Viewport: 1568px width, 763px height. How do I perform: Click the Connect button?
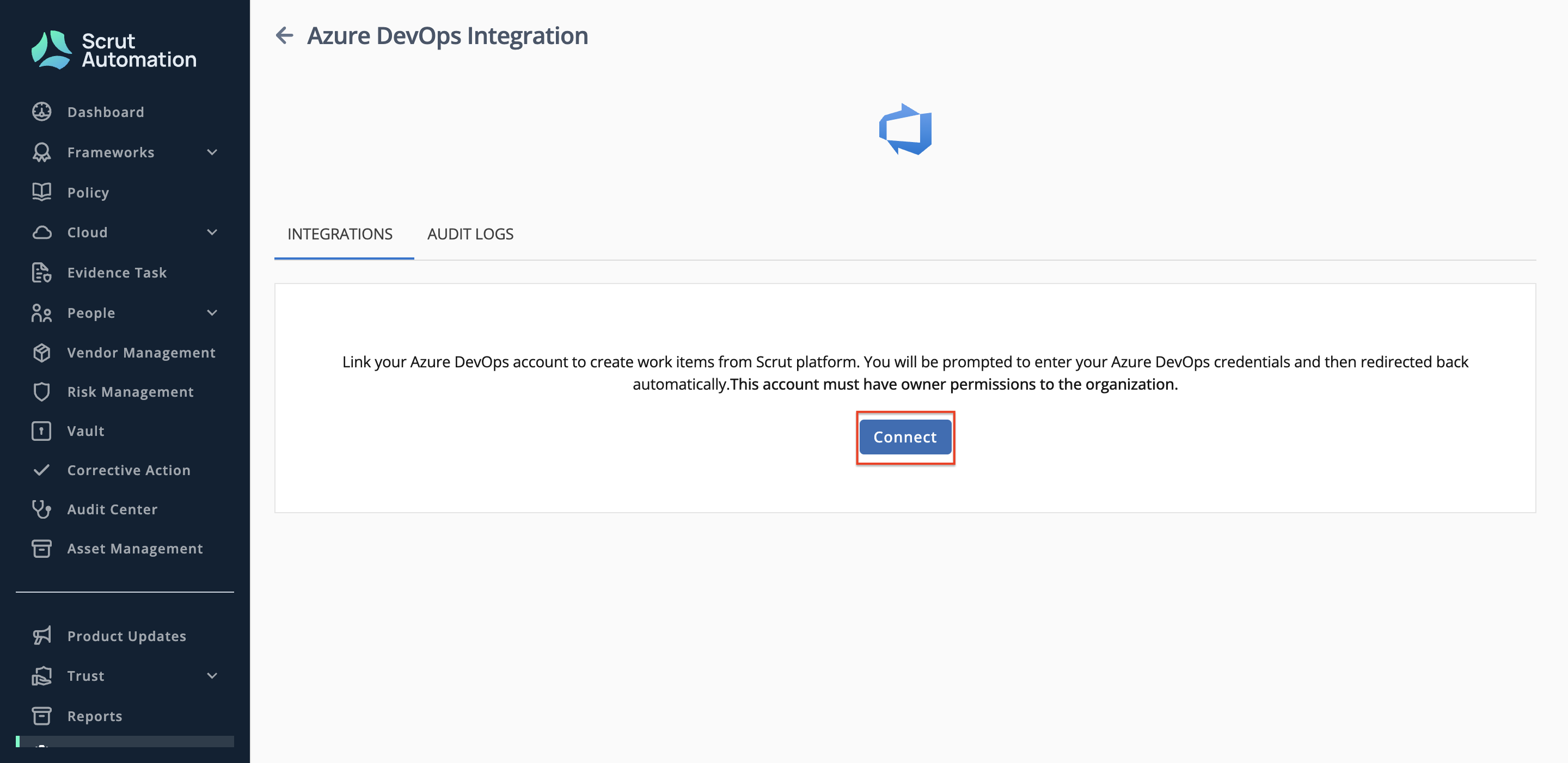click(x=905, y=437)
